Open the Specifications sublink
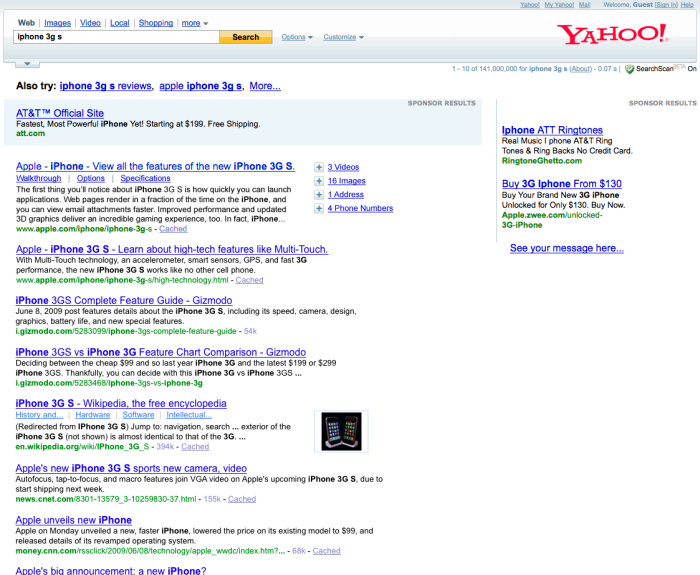The width and height of the screenshot is (700, 575). [146, 178]
